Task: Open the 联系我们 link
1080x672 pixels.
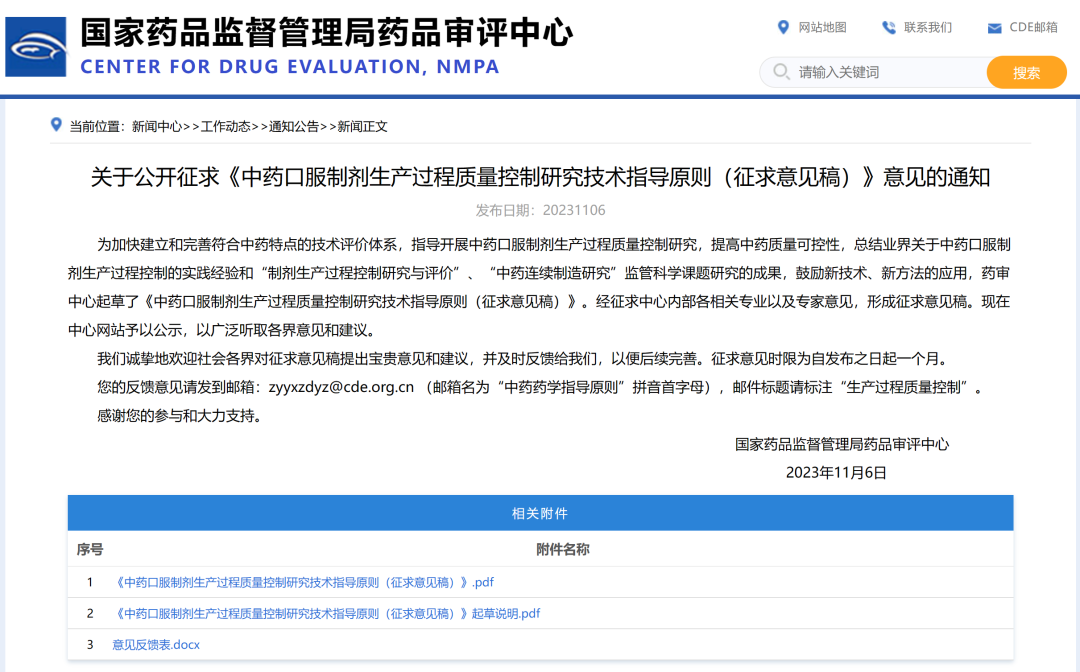Action: tap(928, 28)
